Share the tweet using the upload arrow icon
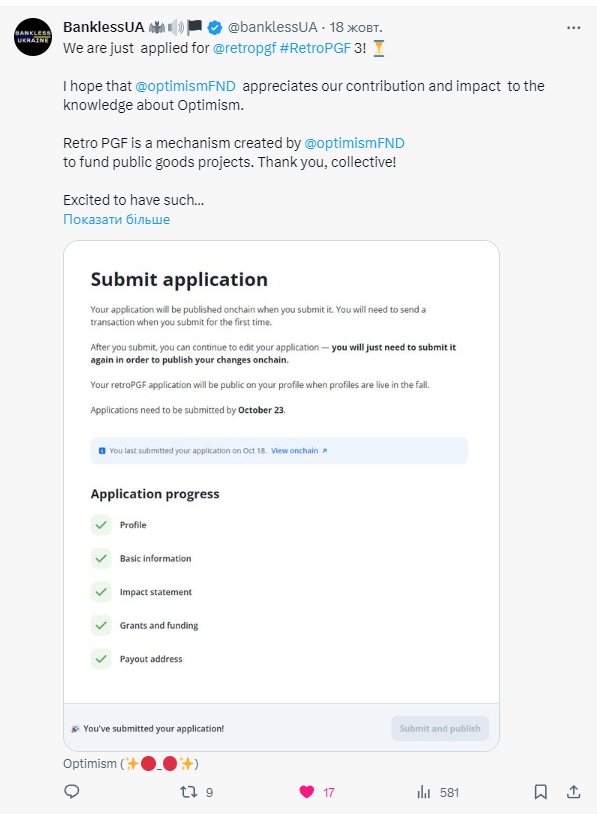The width and height of the screenshot is (597, 818). click(x=574, y=791)
